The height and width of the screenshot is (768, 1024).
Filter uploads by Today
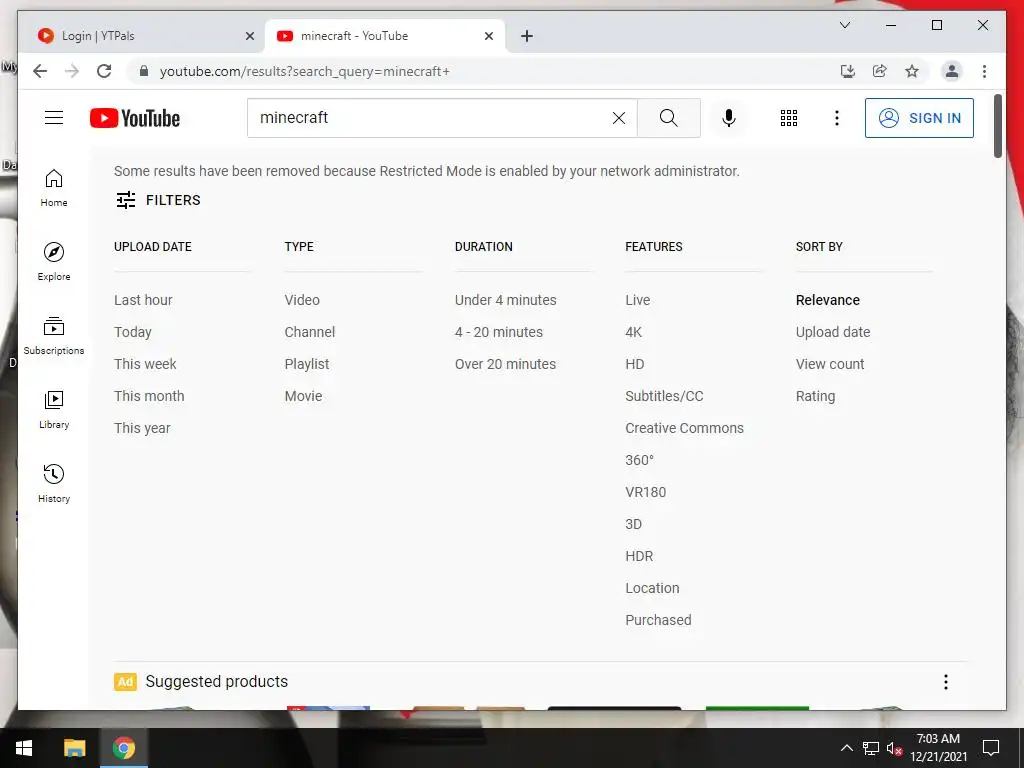point(133,332)
